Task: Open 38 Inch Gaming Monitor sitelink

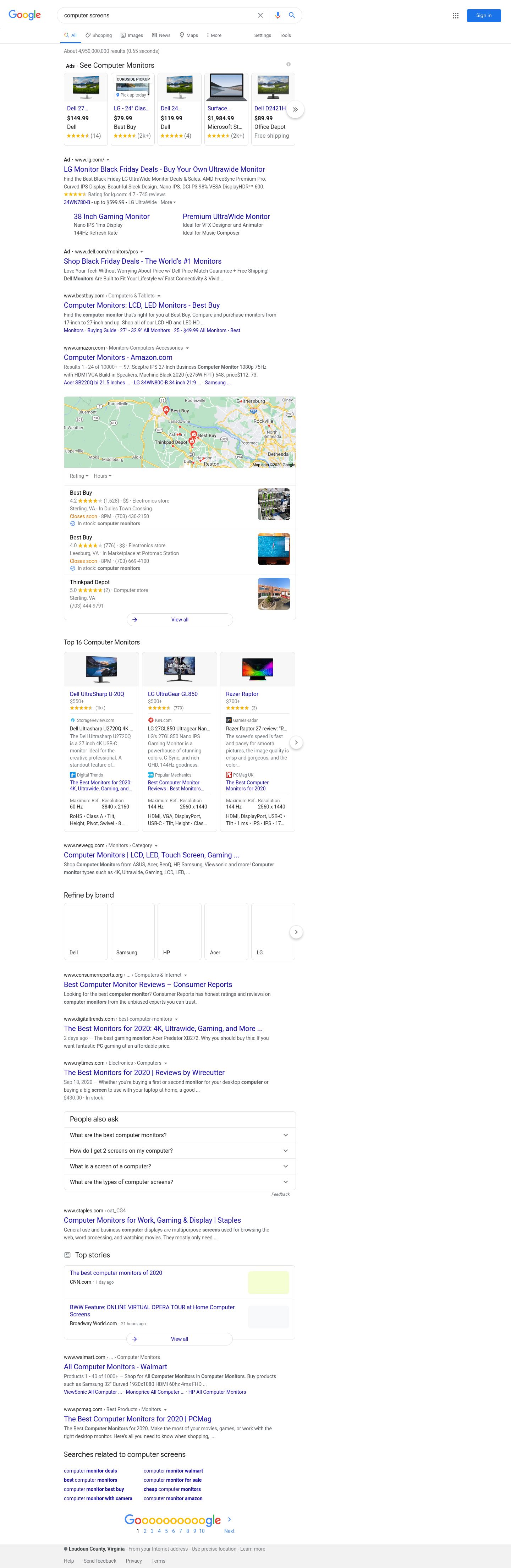Action: [x=111, y=217]
